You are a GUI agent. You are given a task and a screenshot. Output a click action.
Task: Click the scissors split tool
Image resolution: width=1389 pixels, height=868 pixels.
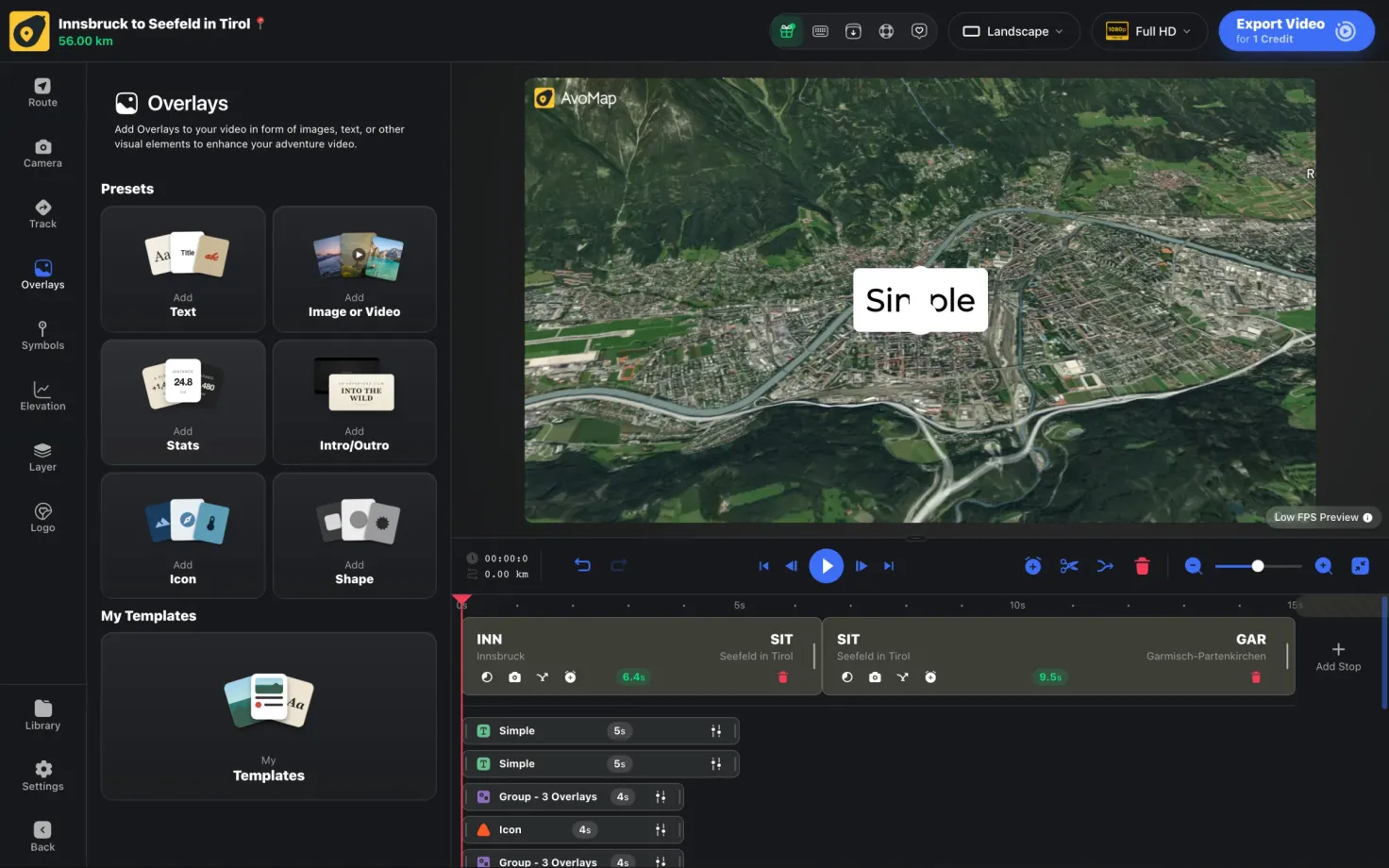pos(1069,566)
